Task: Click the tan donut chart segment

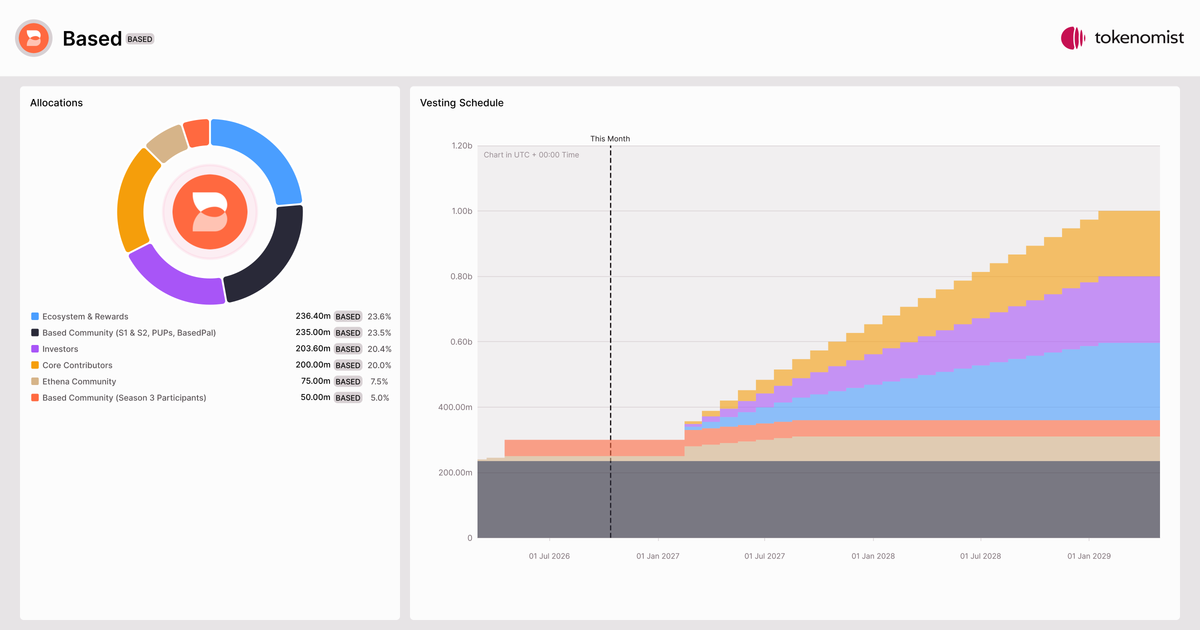Action: (166, 143)
